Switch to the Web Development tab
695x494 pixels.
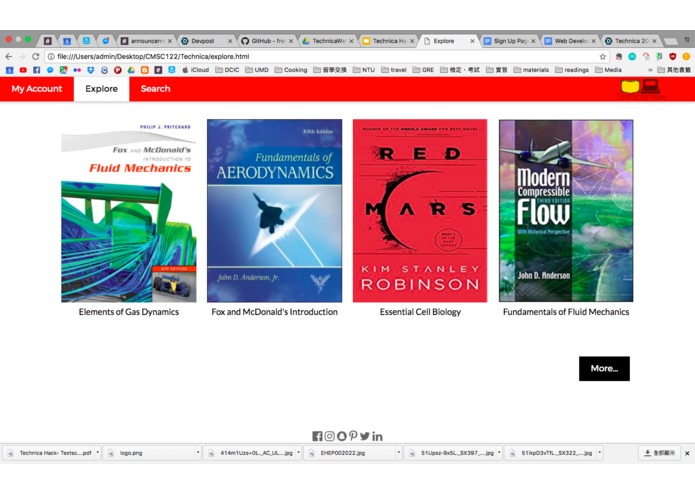coord(571,41)
